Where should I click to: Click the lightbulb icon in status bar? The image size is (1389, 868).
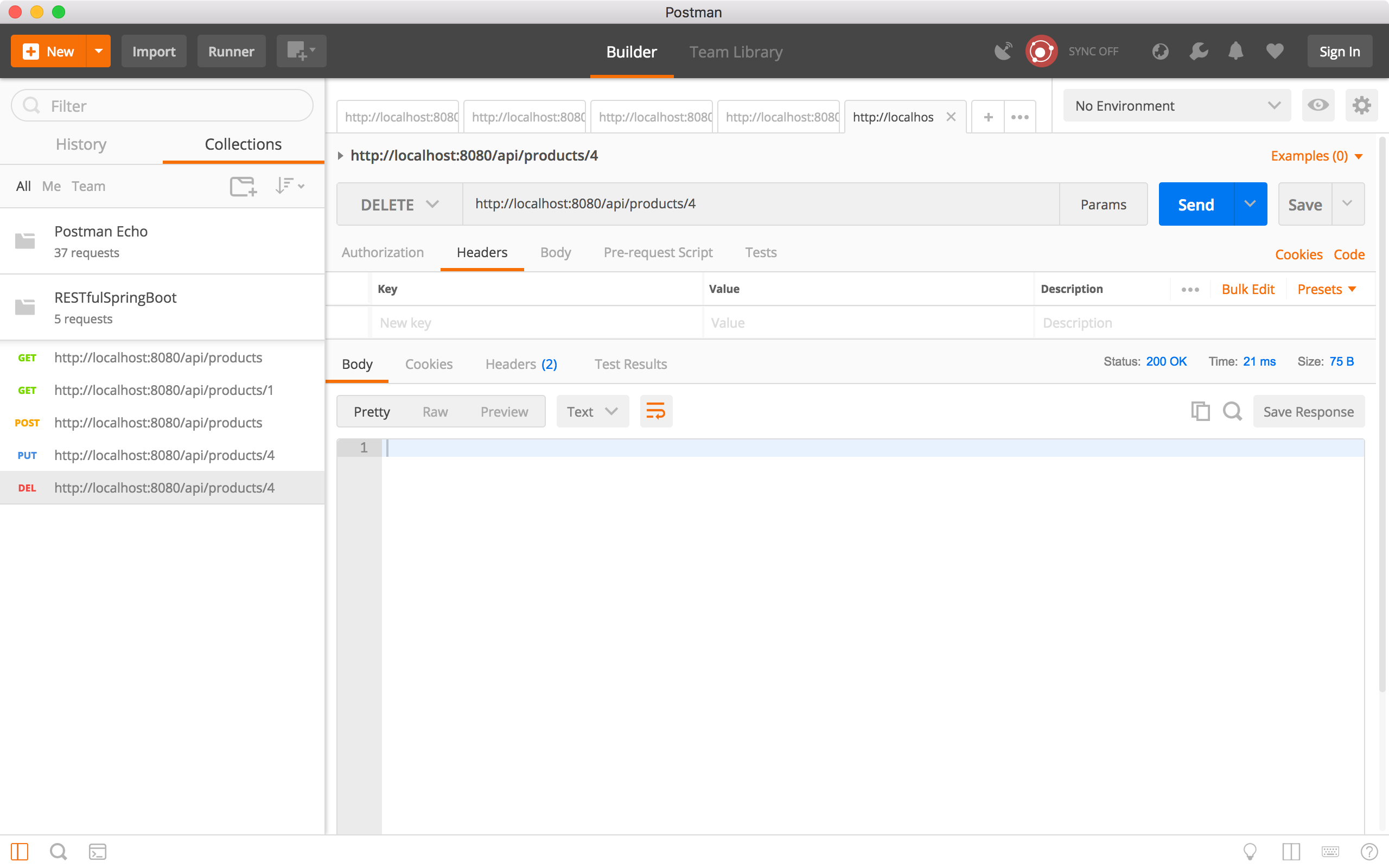click(1250, 851)
